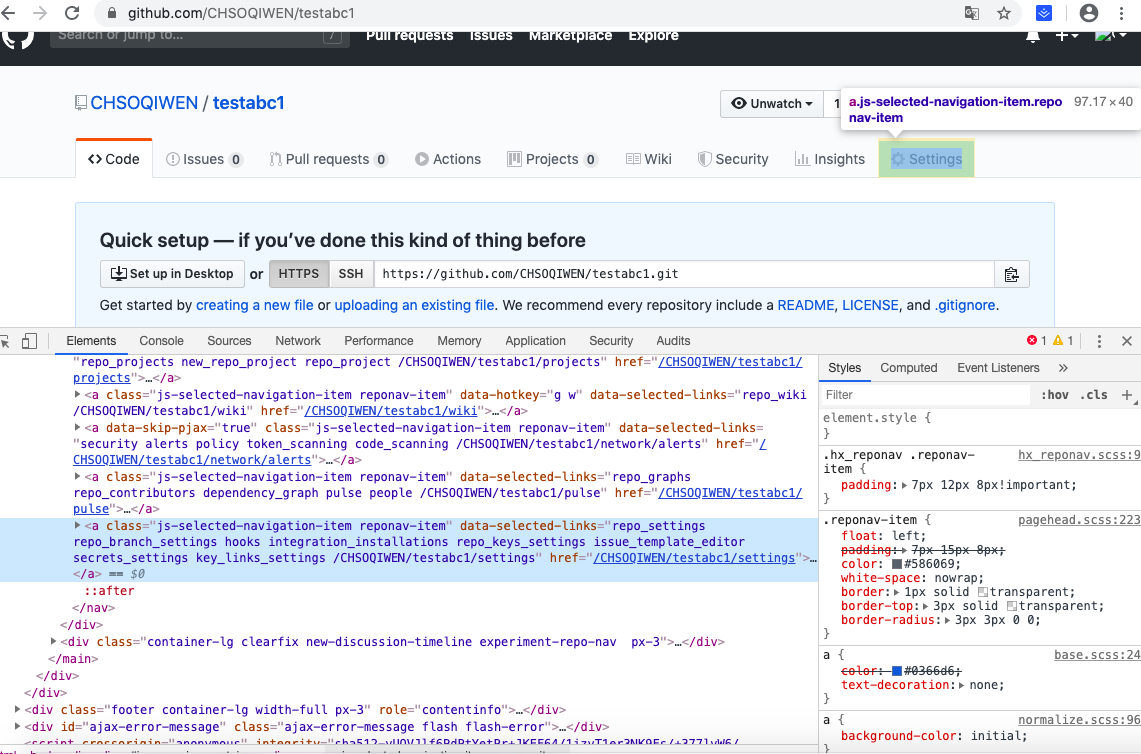1141x754 pixels.
Task: Expand the ajax-error-message div node
Action: (x=17, y=726)
